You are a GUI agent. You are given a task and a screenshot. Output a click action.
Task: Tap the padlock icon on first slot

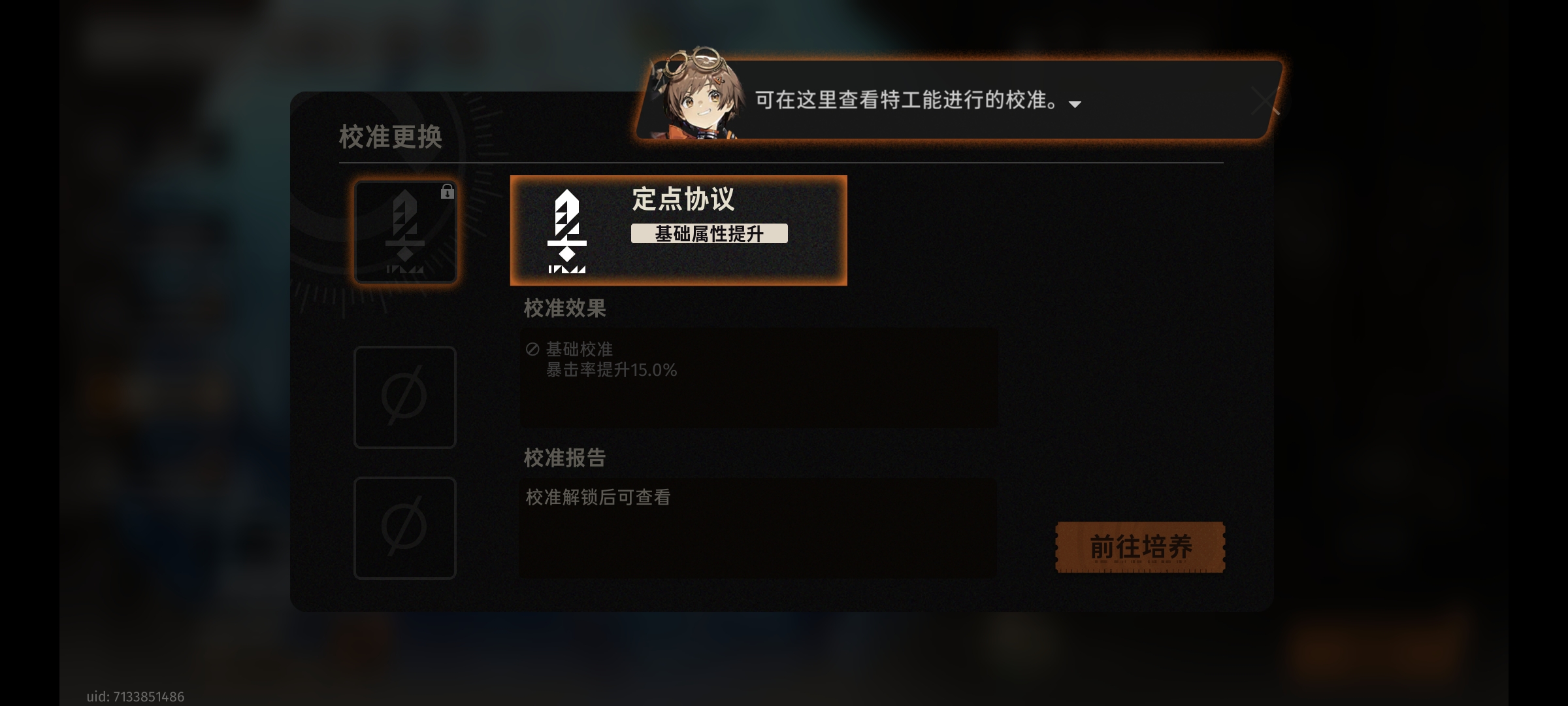click(447, 192)
